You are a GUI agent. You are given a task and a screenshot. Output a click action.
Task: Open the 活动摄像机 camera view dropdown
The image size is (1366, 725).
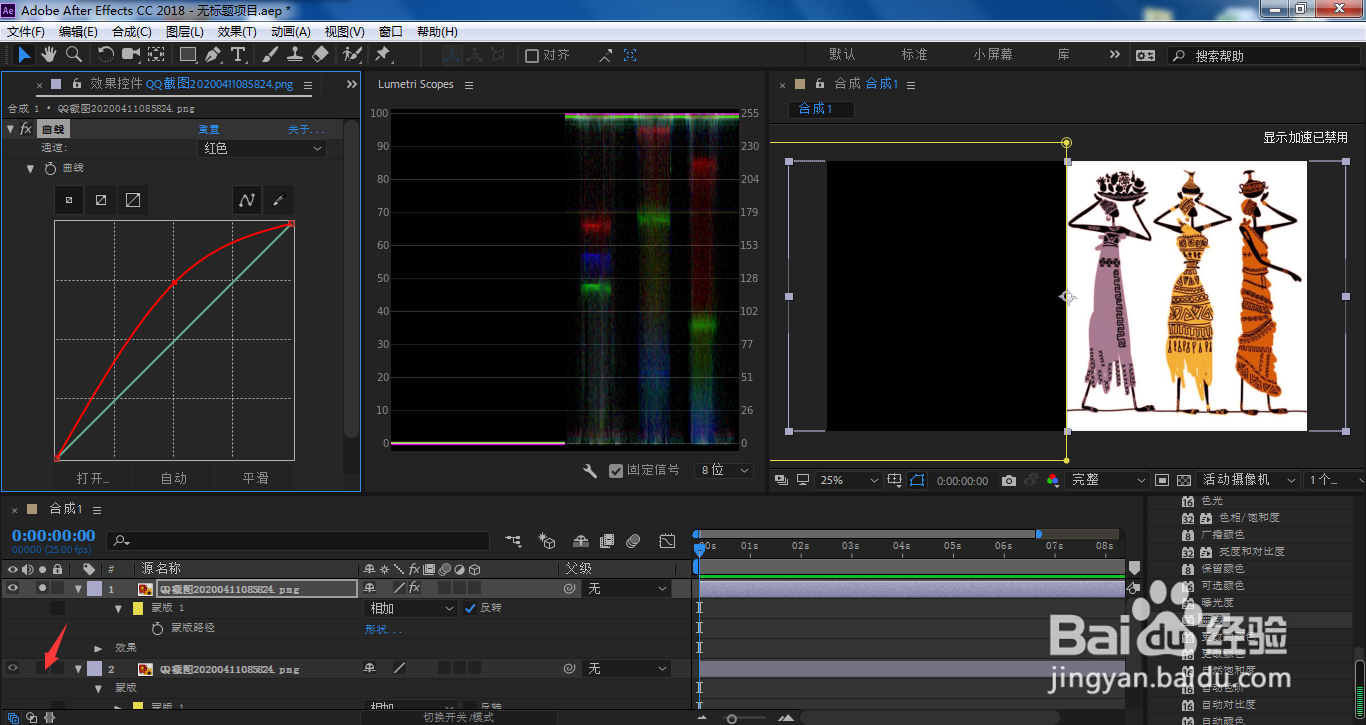pos(1249,481)
